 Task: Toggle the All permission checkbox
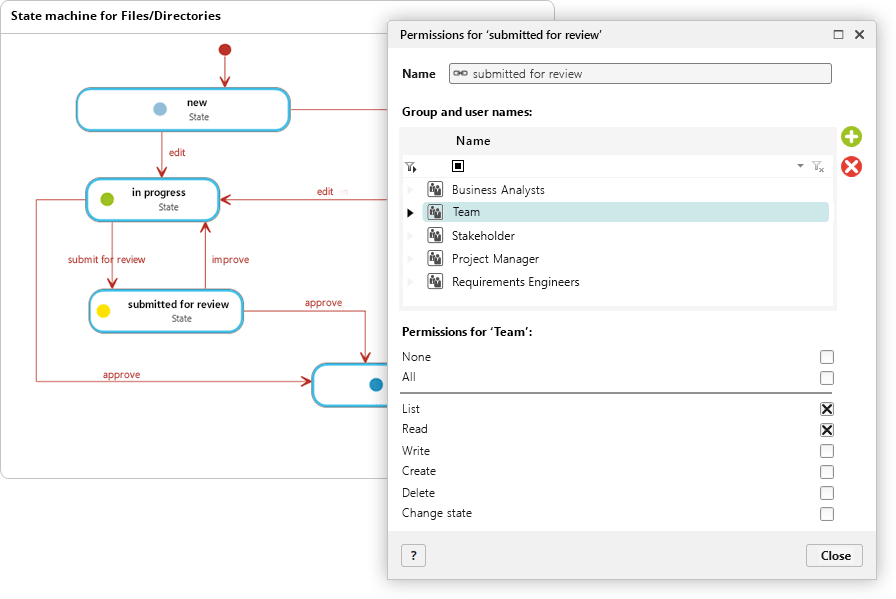click(827, 378)
